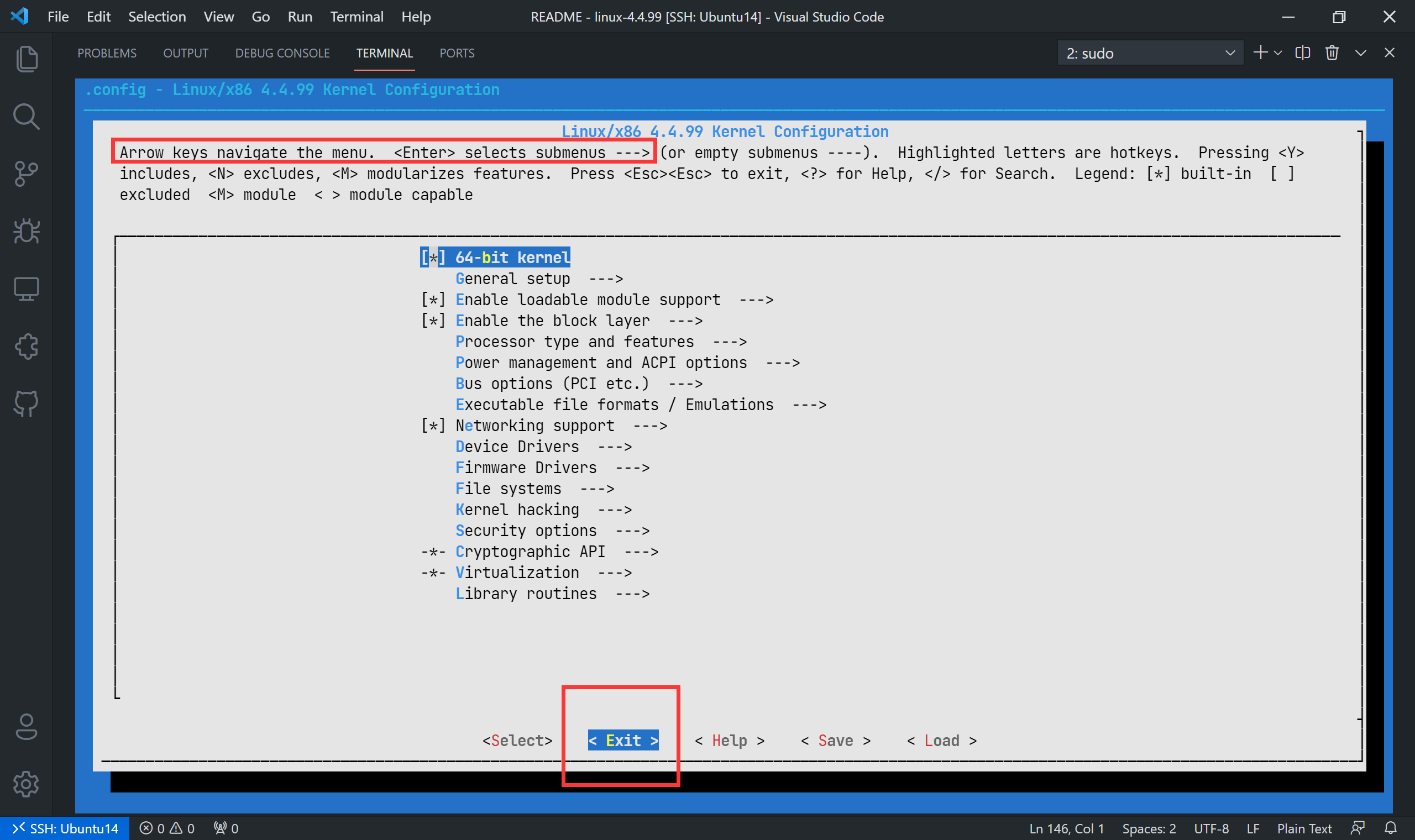Change indentation via Spaces: 2
Screen dimensions: 1415x840
coord(1149,828)
